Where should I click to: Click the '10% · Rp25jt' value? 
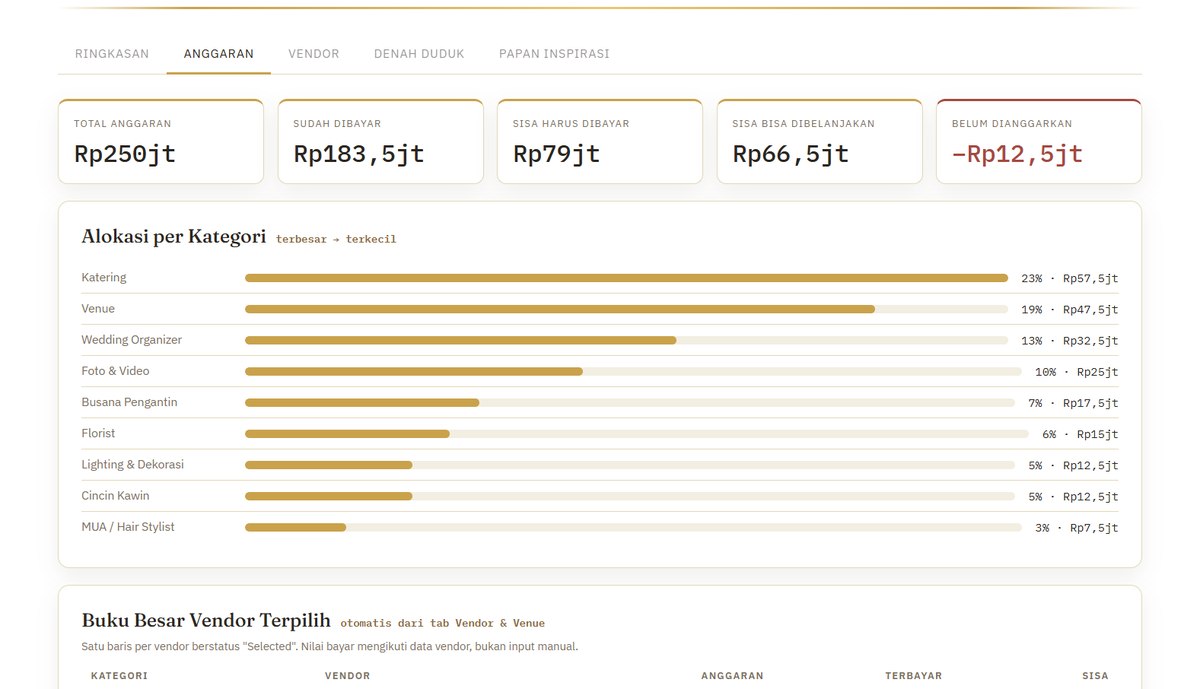(x=1076, y=372)
